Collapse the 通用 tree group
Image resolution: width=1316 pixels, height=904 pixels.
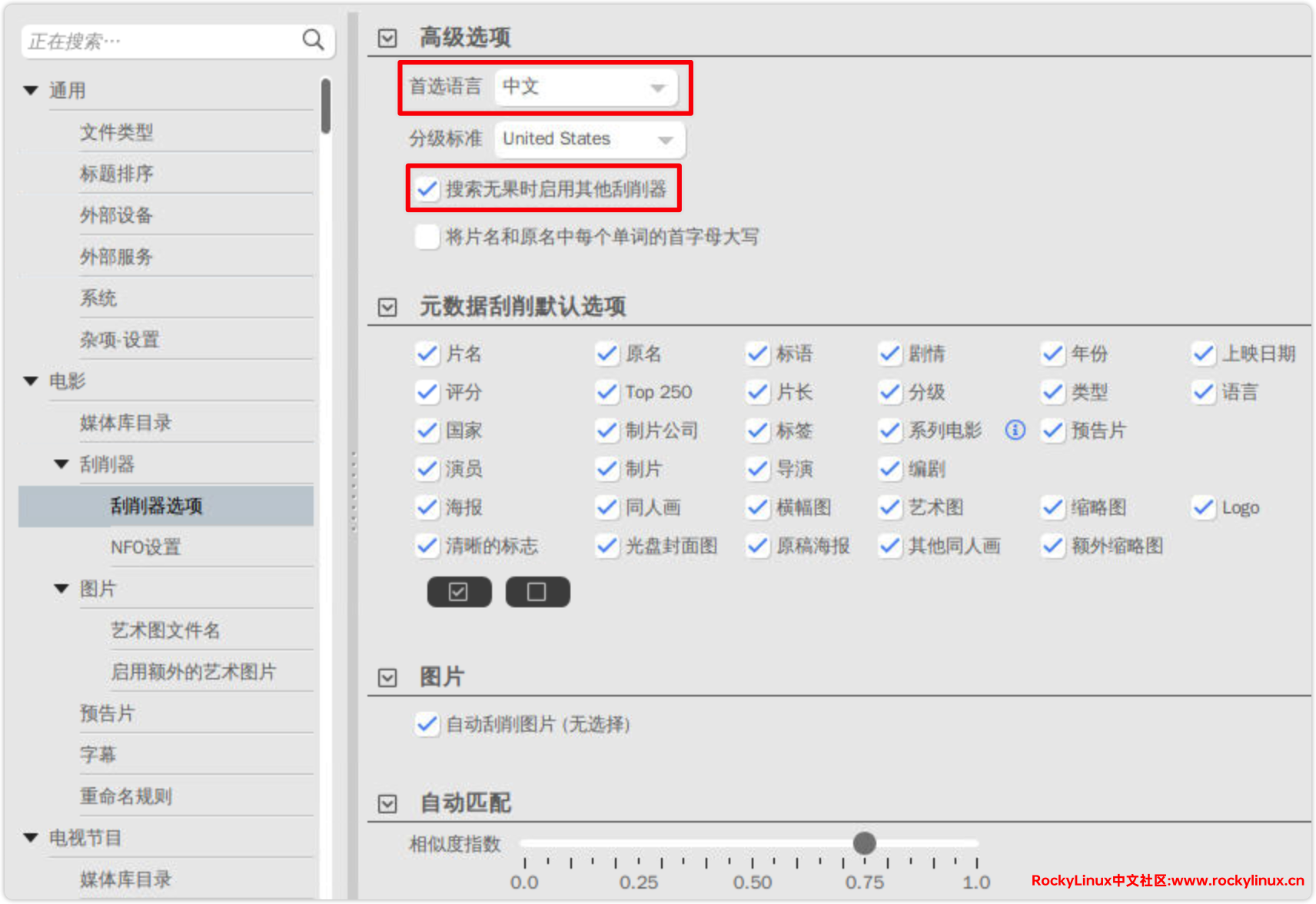click(x=31, y=91)
